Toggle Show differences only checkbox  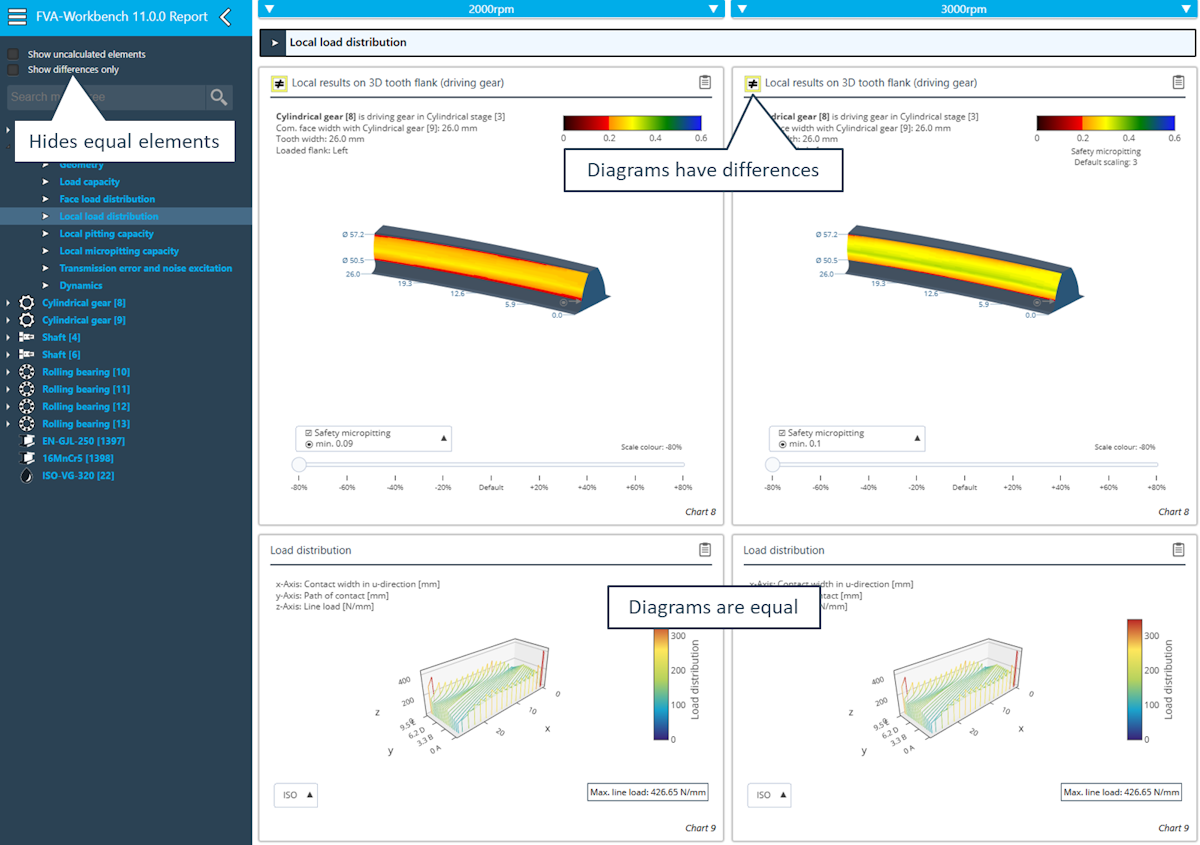pos(13,70)
